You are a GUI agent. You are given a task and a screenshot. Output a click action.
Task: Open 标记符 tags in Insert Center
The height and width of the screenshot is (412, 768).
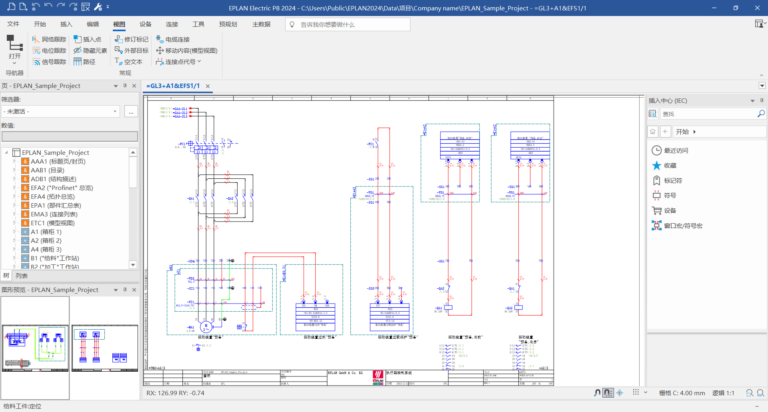tap(667, 181)
